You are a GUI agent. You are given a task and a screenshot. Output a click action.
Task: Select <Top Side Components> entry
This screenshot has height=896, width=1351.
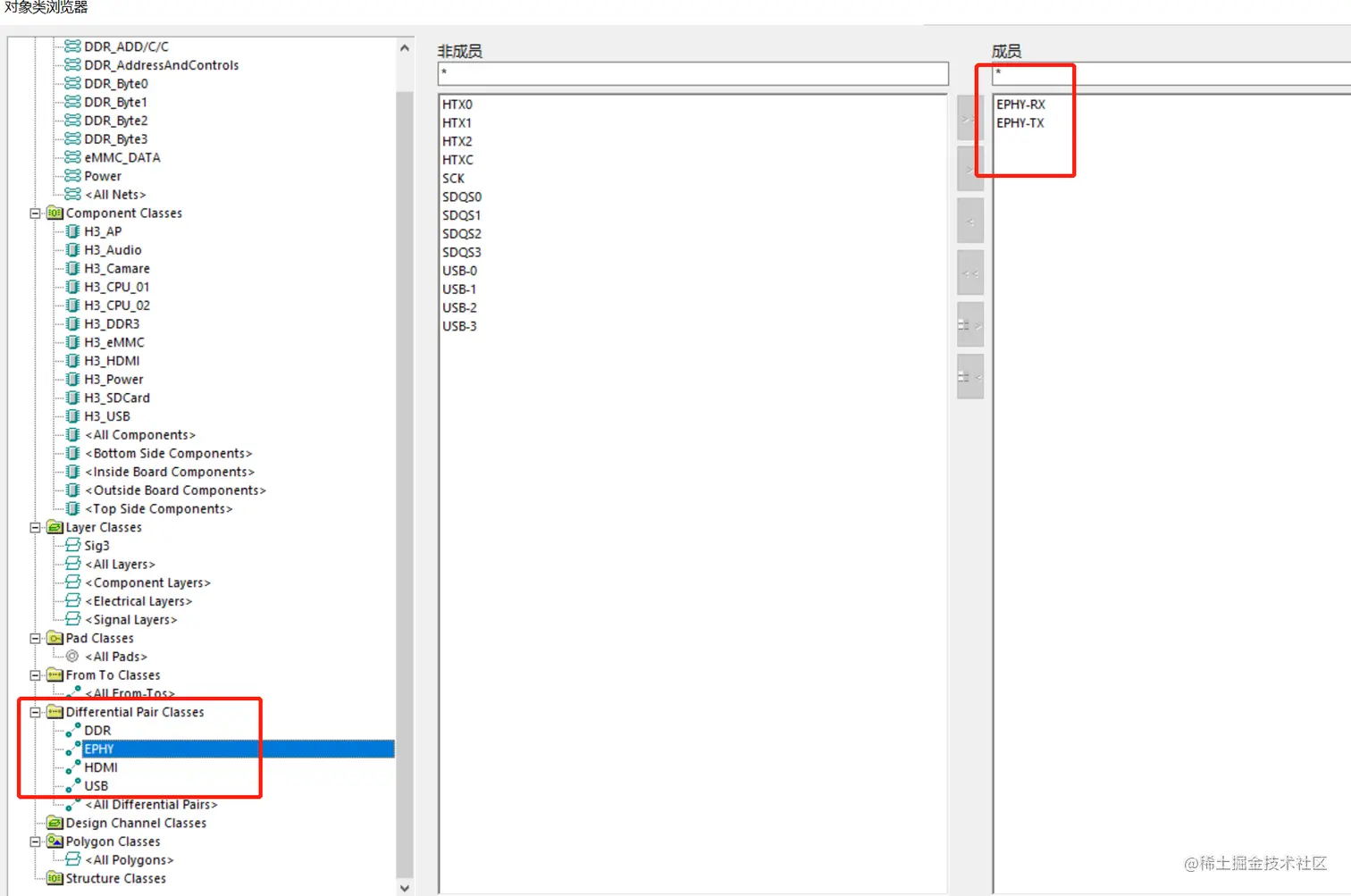(x=159, y=509)
